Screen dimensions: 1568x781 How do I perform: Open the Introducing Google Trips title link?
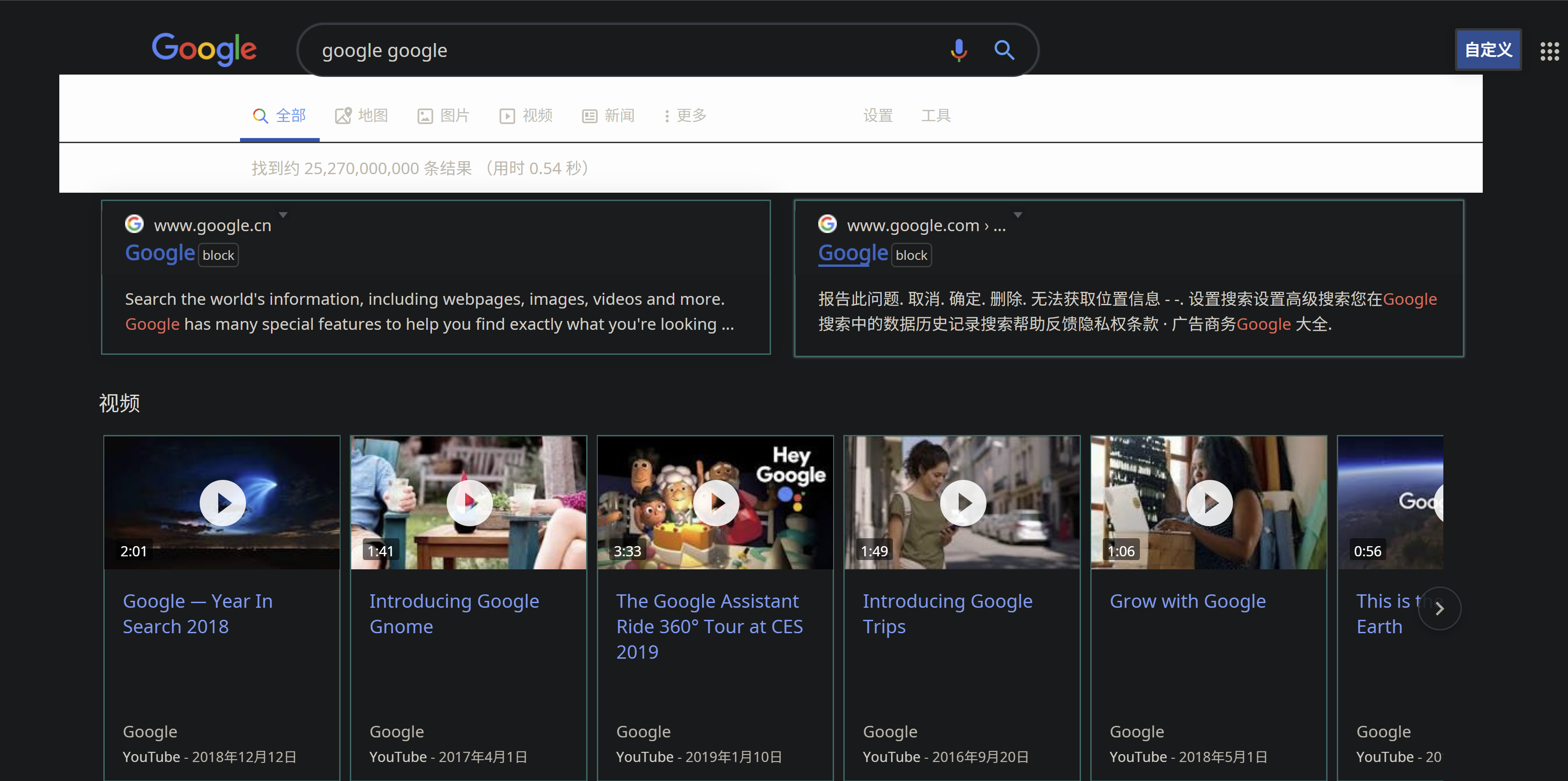point(947,614)
